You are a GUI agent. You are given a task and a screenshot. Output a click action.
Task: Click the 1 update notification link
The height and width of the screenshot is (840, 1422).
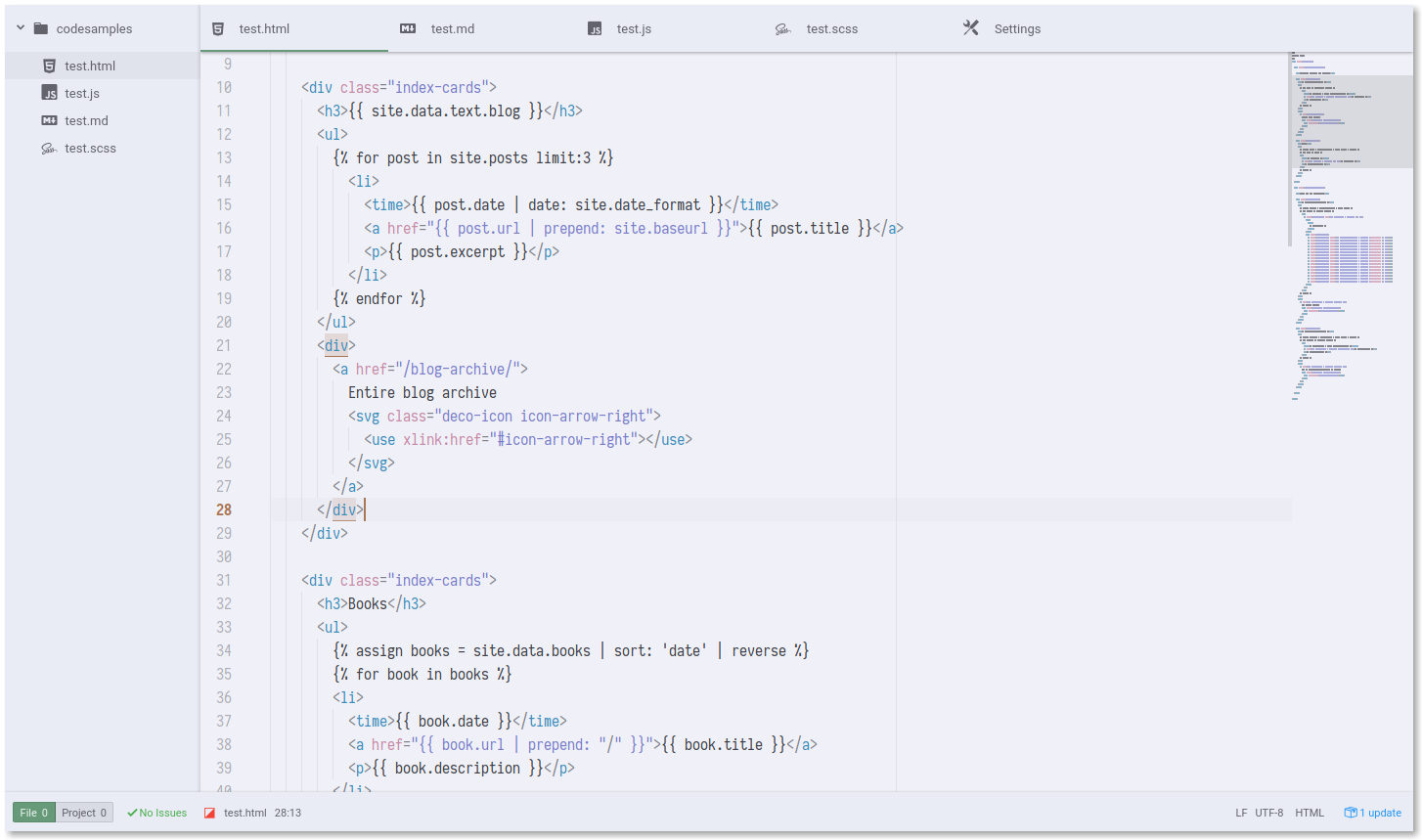1380,813
